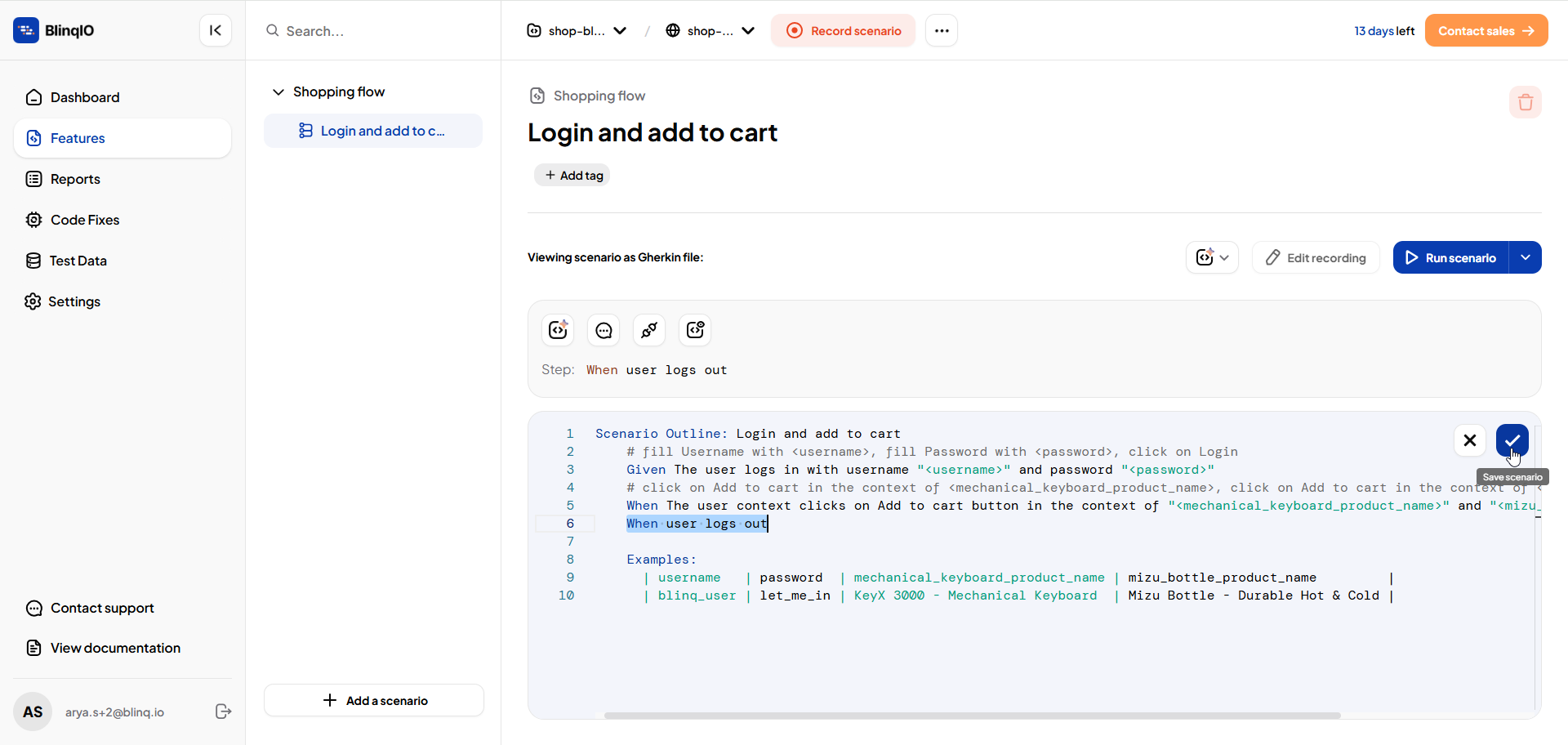This screenshot has width=1568, height=745.
Task: Go to Code Fixes
Action: click(122, 220)
